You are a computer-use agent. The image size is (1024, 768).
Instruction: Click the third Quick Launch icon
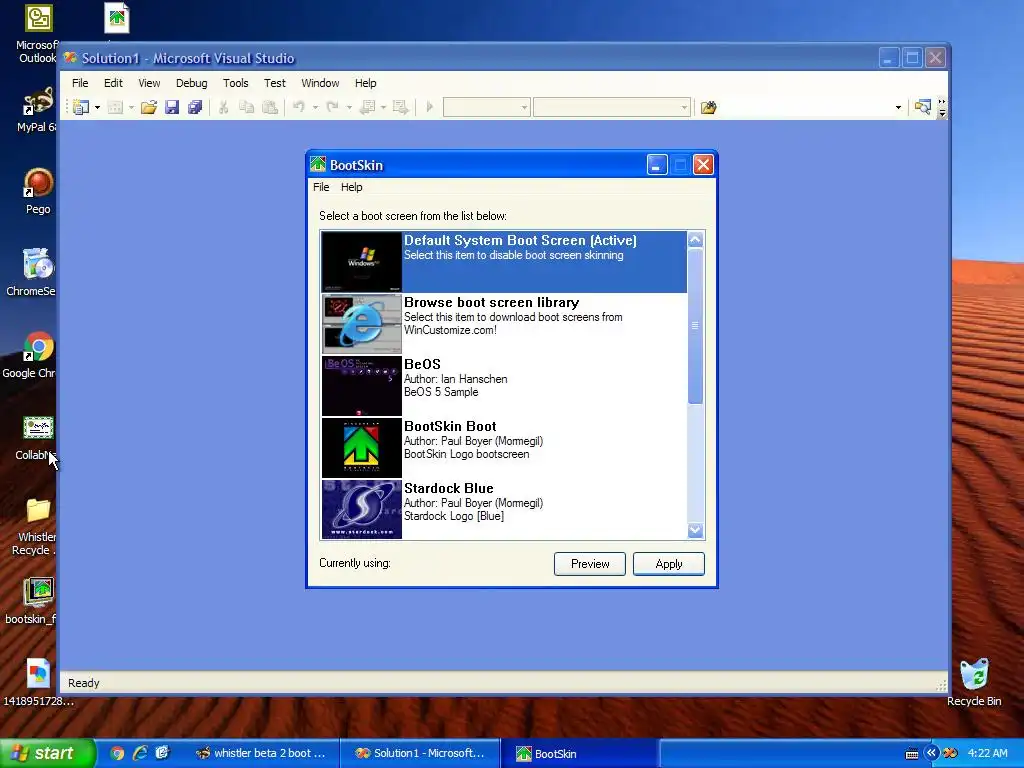point(163,753)
